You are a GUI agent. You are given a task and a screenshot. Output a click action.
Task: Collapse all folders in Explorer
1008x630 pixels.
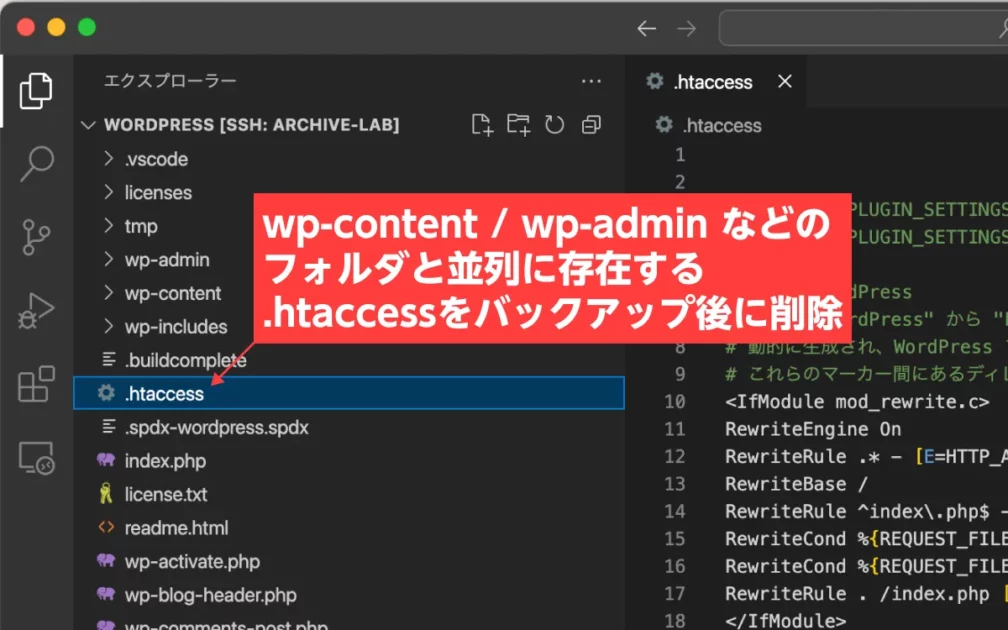click(x=591, y=125)
